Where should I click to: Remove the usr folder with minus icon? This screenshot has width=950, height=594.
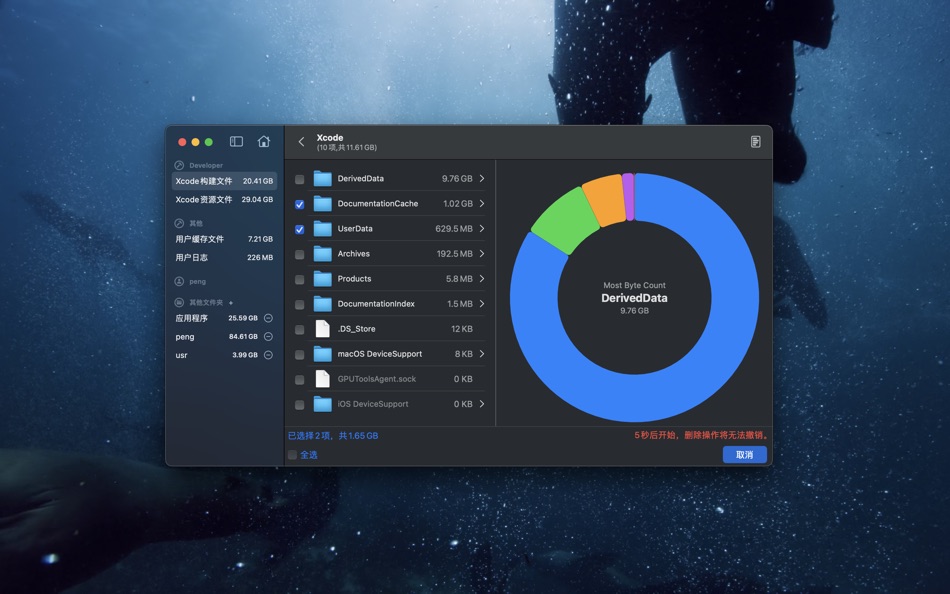pos(268,355)
